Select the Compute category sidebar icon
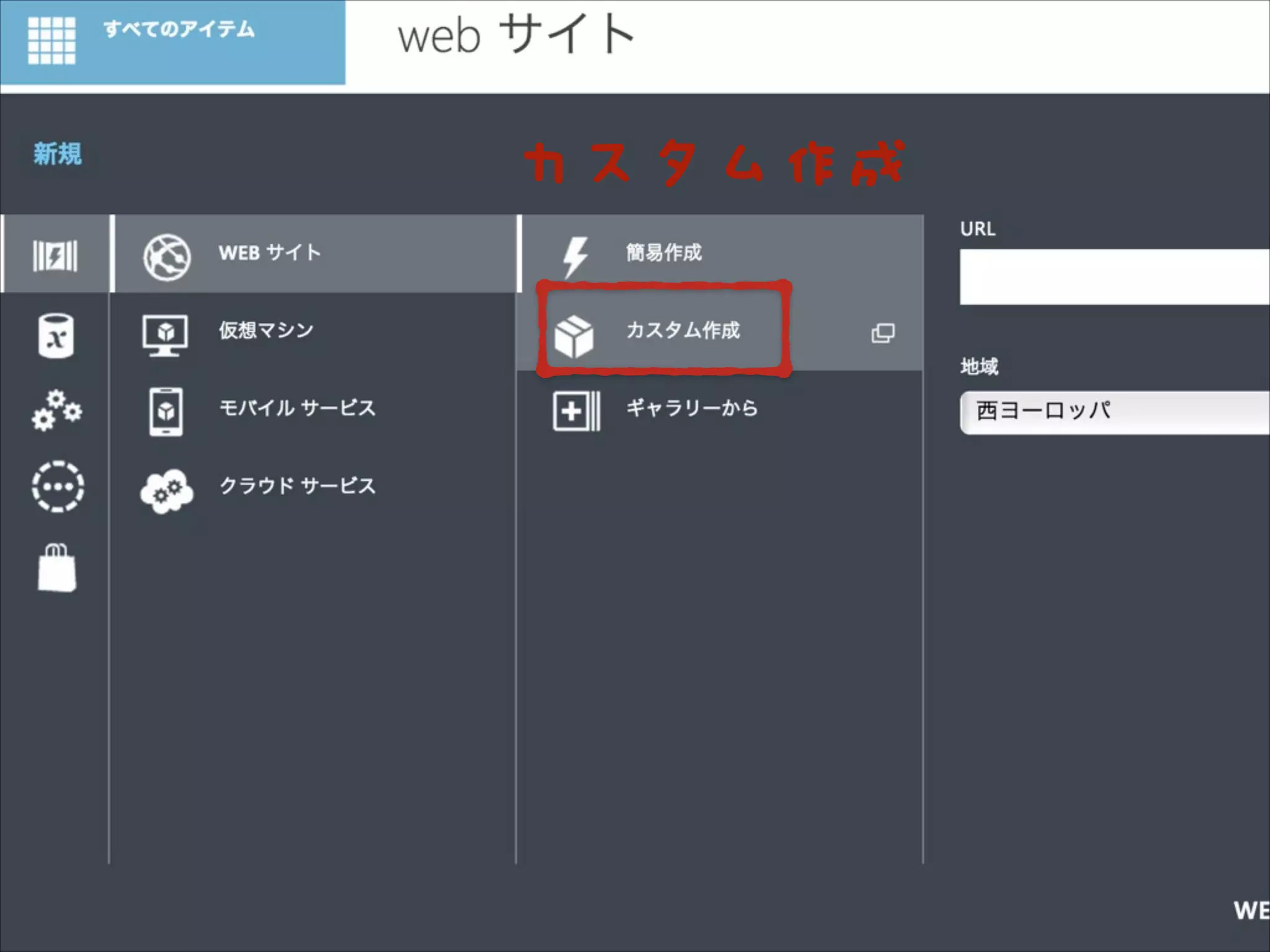Screen dimensions: 1270x952 point(55,255)
